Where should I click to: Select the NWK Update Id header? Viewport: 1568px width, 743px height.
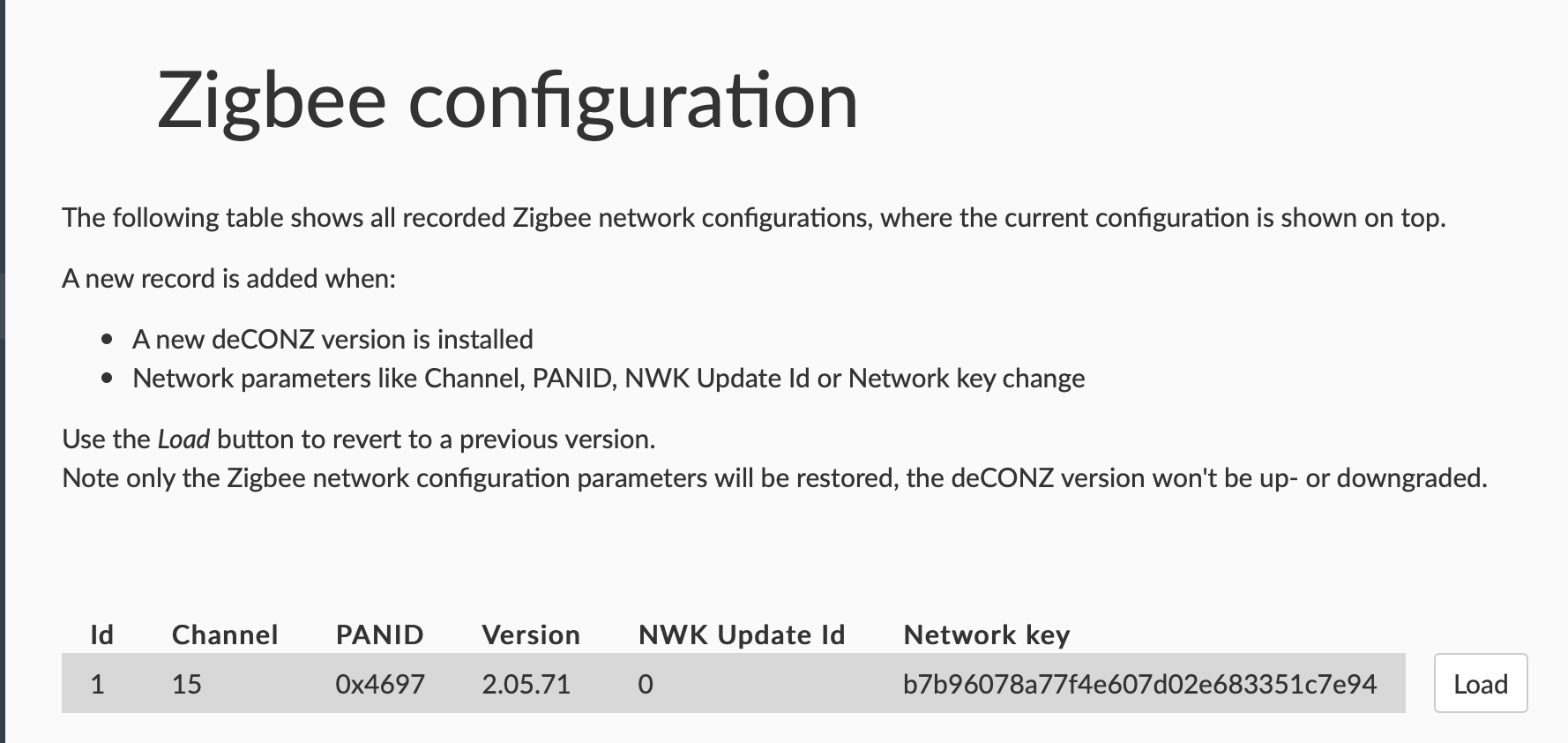742,634
